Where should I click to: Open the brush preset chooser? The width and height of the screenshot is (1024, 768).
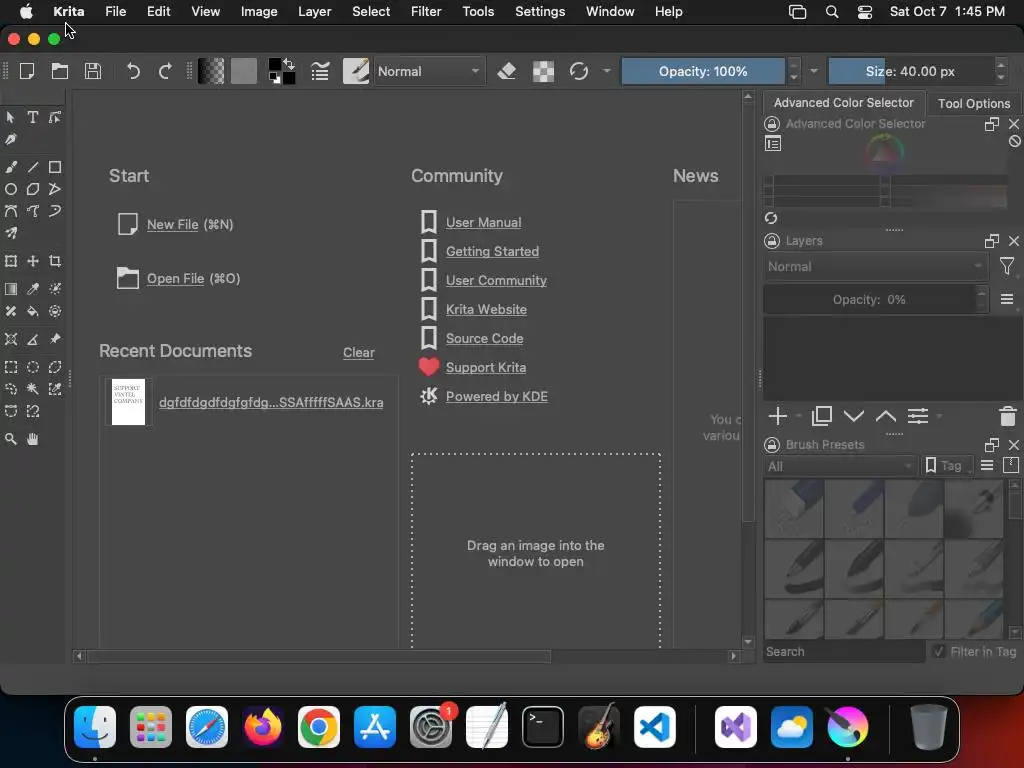click(x=356, y=71)
